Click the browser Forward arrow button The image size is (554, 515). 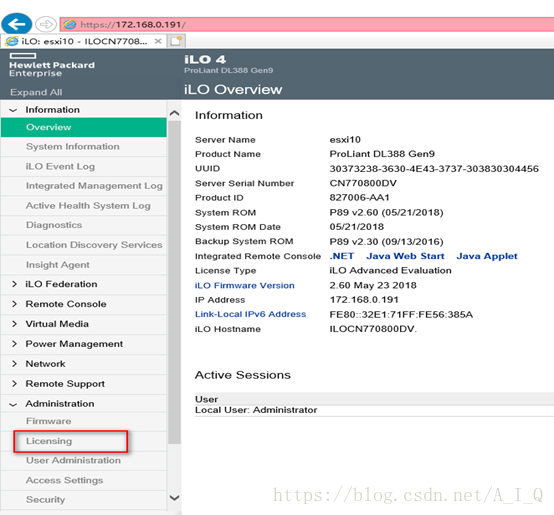(46, 24)
